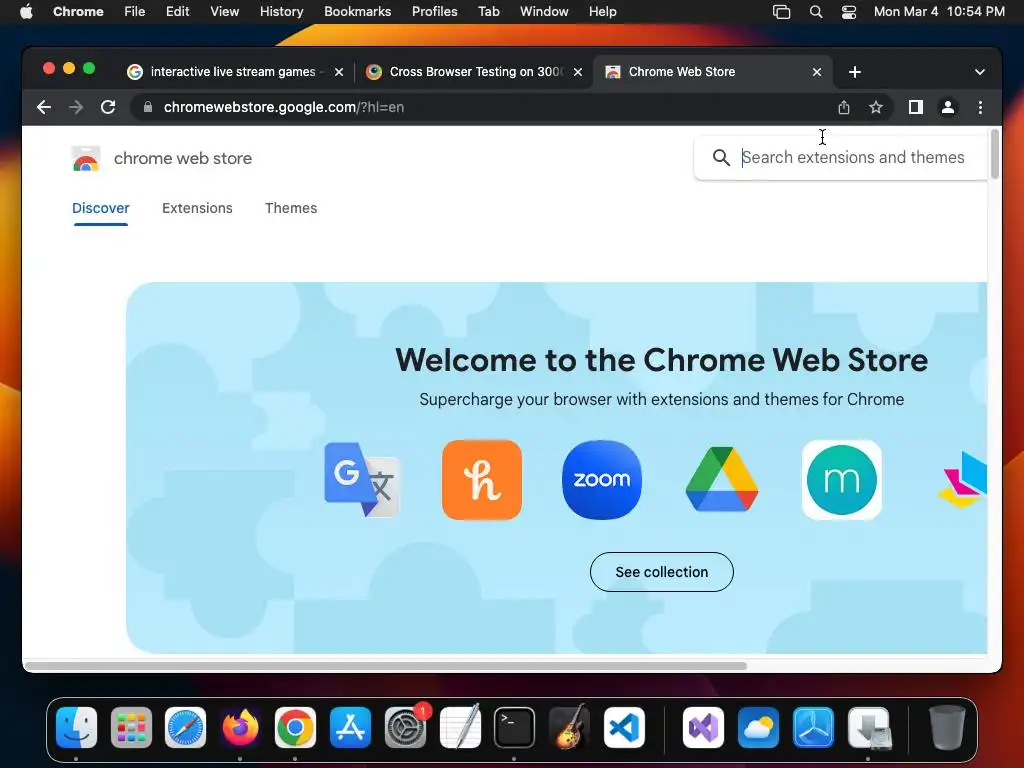
Task: Click the search magnifier icon
Action: tap(721, 157)
